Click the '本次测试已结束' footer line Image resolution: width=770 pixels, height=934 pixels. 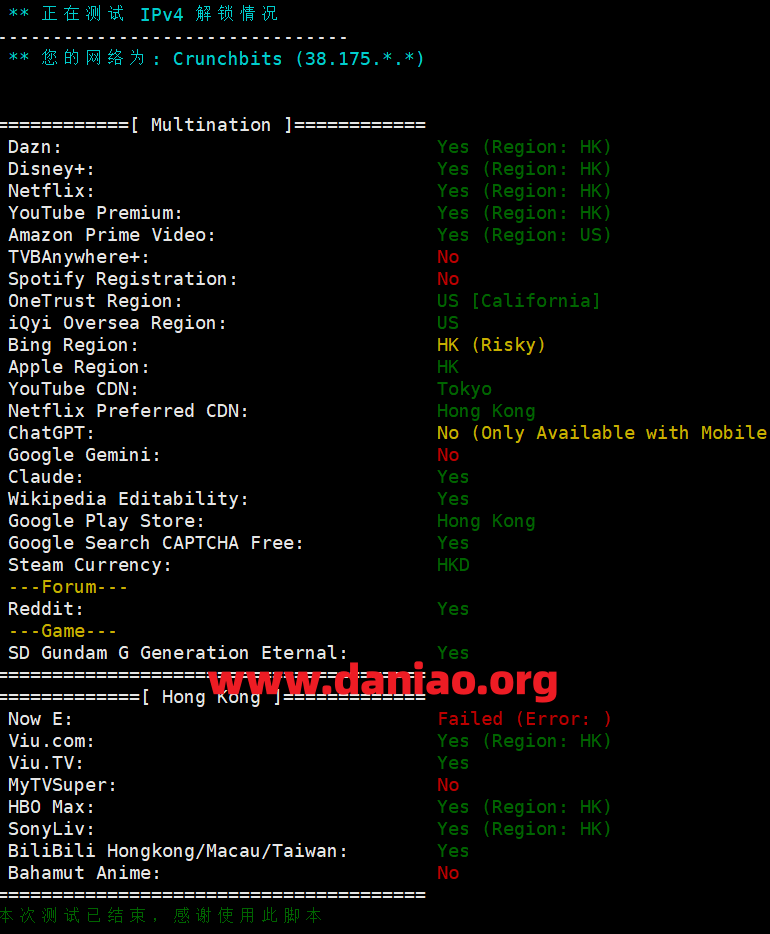(x=161, y=916)
